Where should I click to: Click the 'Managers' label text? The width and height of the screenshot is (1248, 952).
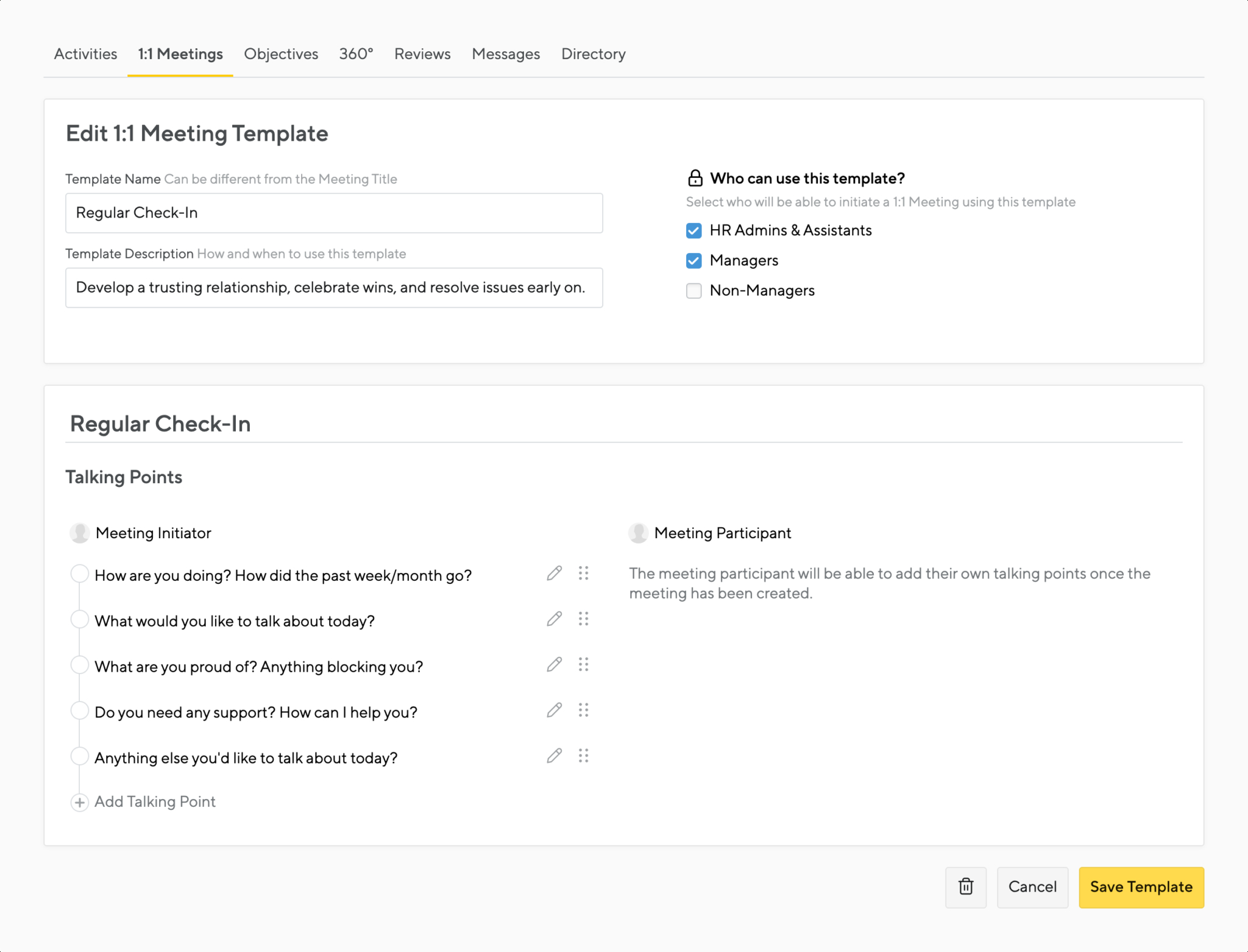coord(744,261)
